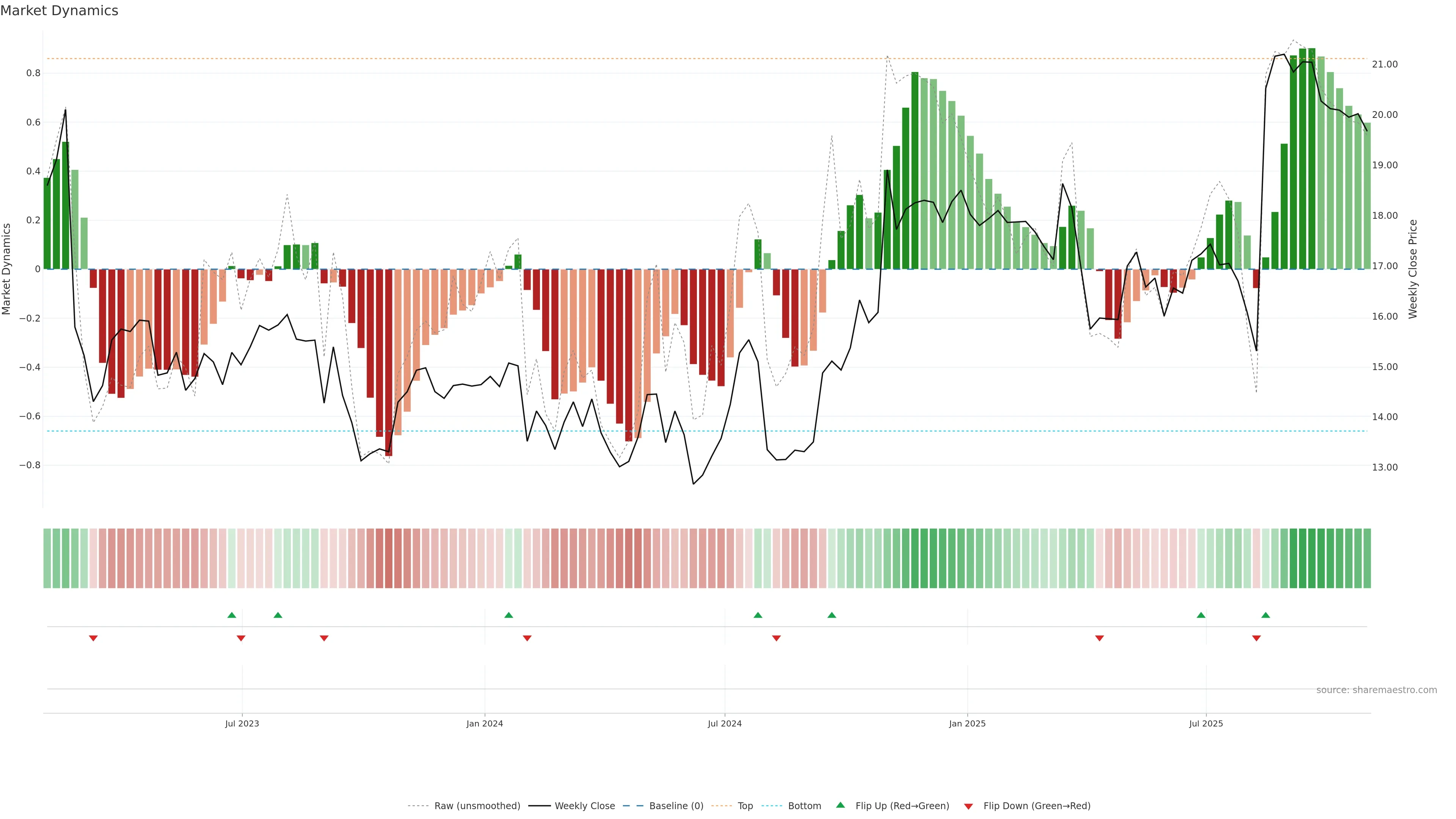Image resolution: width=1456 pixels, height=819 pixels.
Task: Click the Jan 2025 x-axis label
Action: (967, 723)
